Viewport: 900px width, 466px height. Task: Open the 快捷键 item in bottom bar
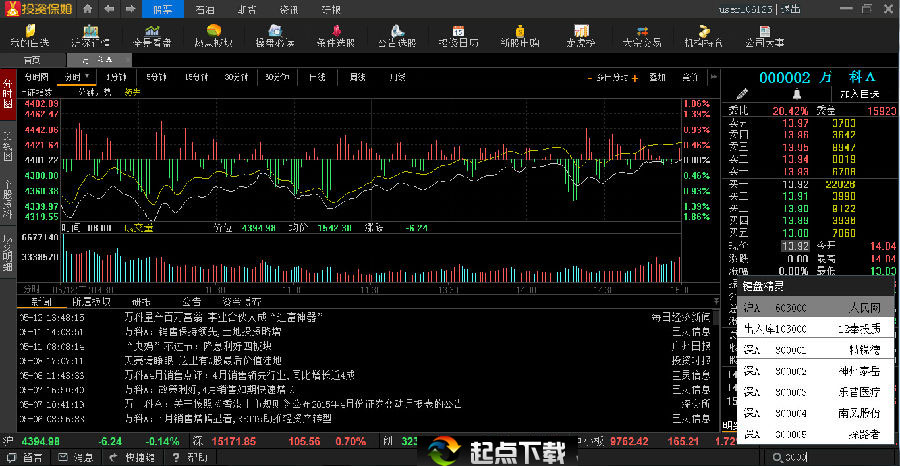133,458
